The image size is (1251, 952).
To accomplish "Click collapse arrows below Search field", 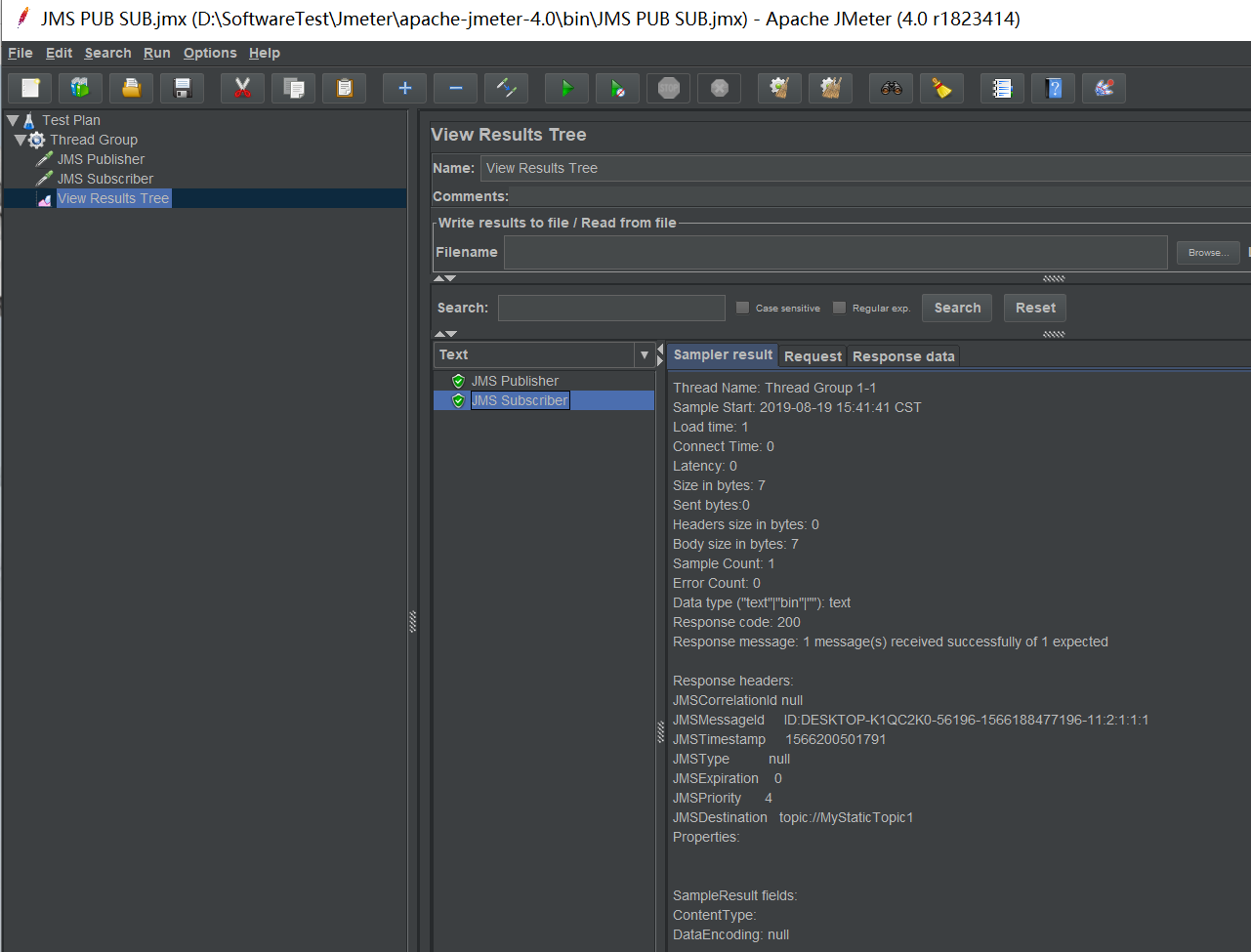I will (445, 334).
